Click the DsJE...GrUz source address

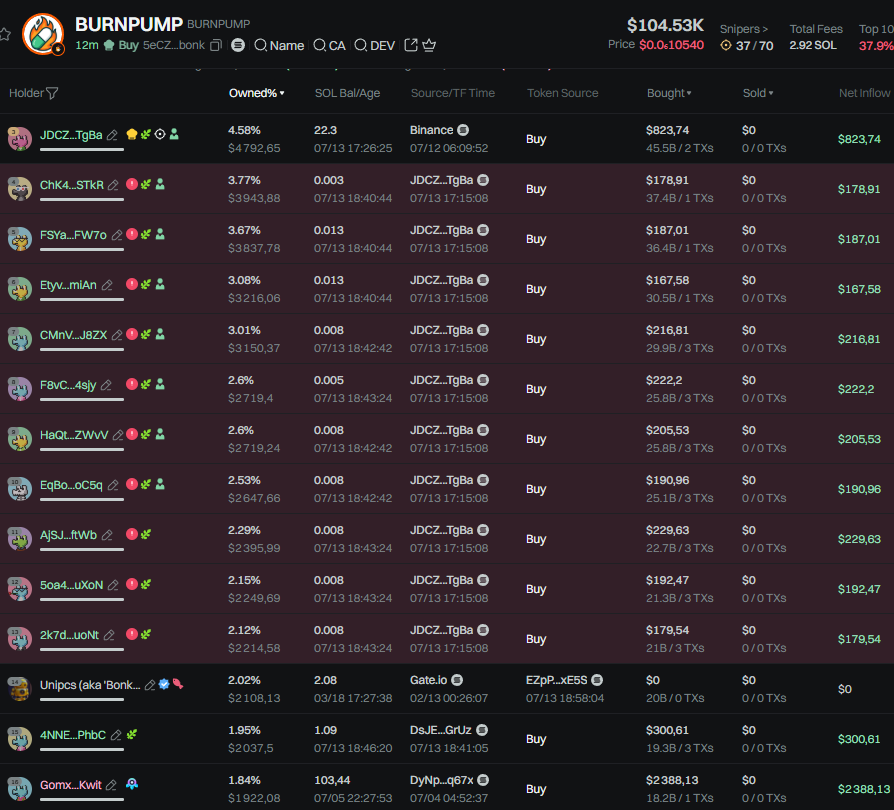(441, 730)
